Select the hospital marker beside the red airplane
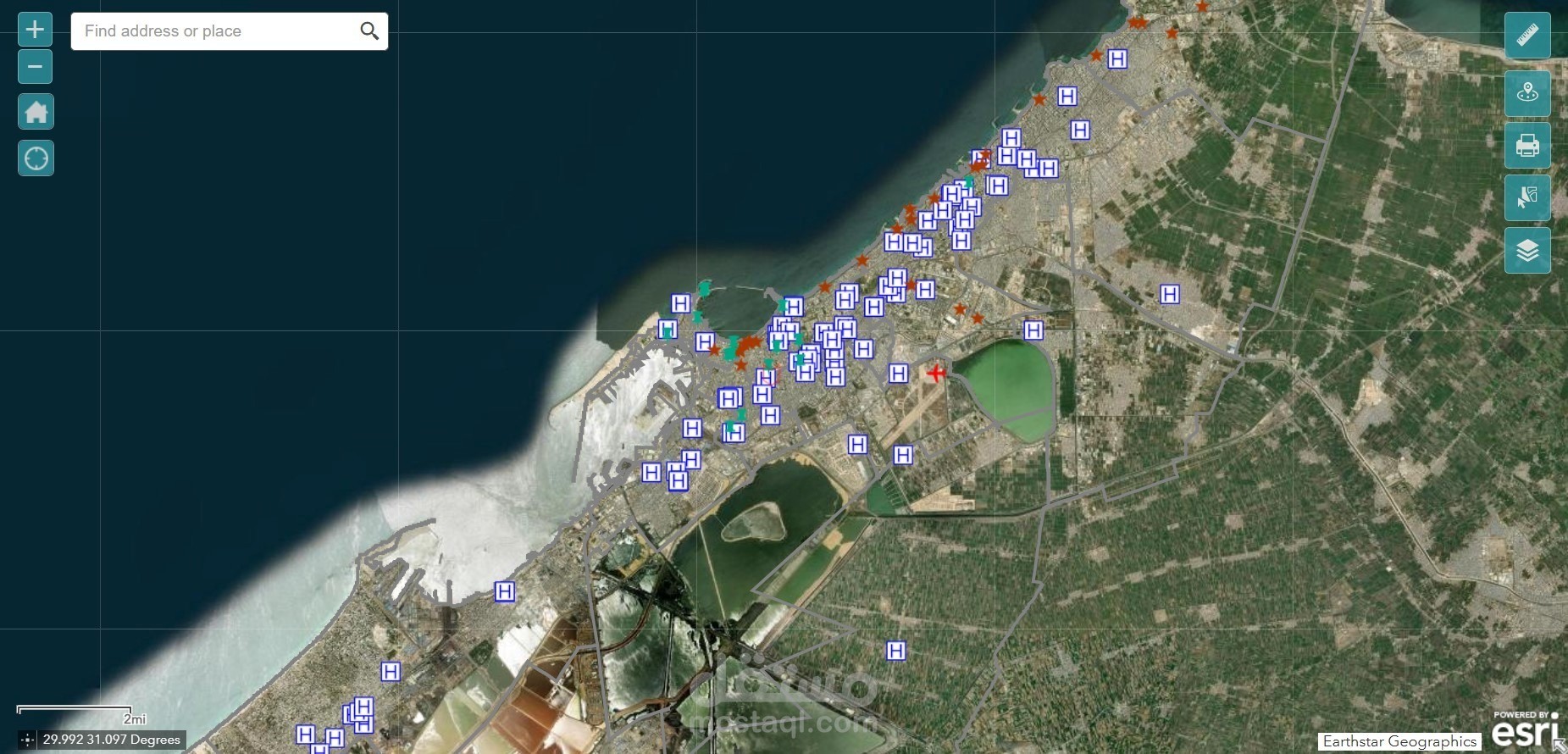The image size is (1568, 754). tap(899, 373)
